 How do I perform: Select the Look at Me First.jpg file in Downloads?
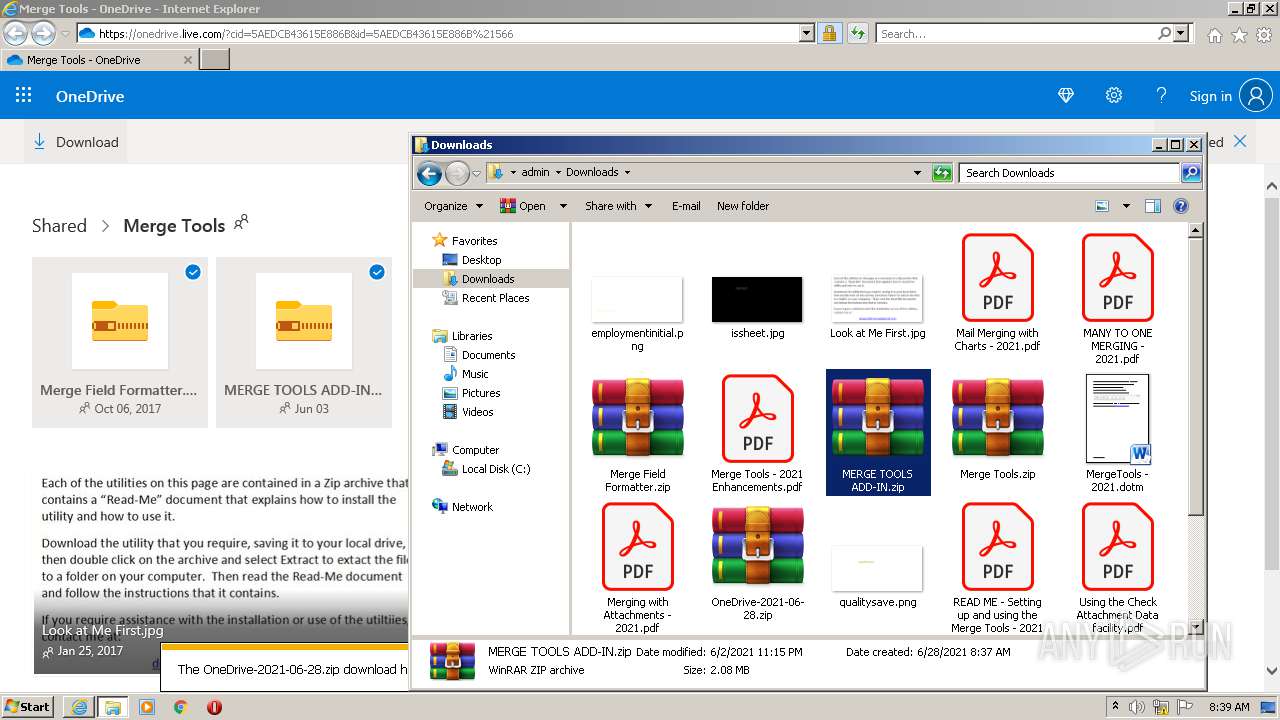(877, 307)
